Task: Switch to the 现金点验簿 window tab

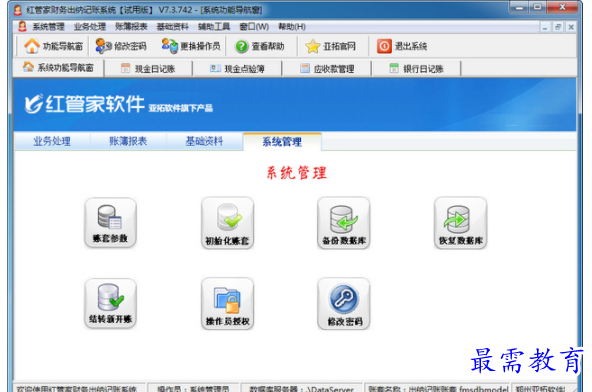Action: tap(237, 69)
